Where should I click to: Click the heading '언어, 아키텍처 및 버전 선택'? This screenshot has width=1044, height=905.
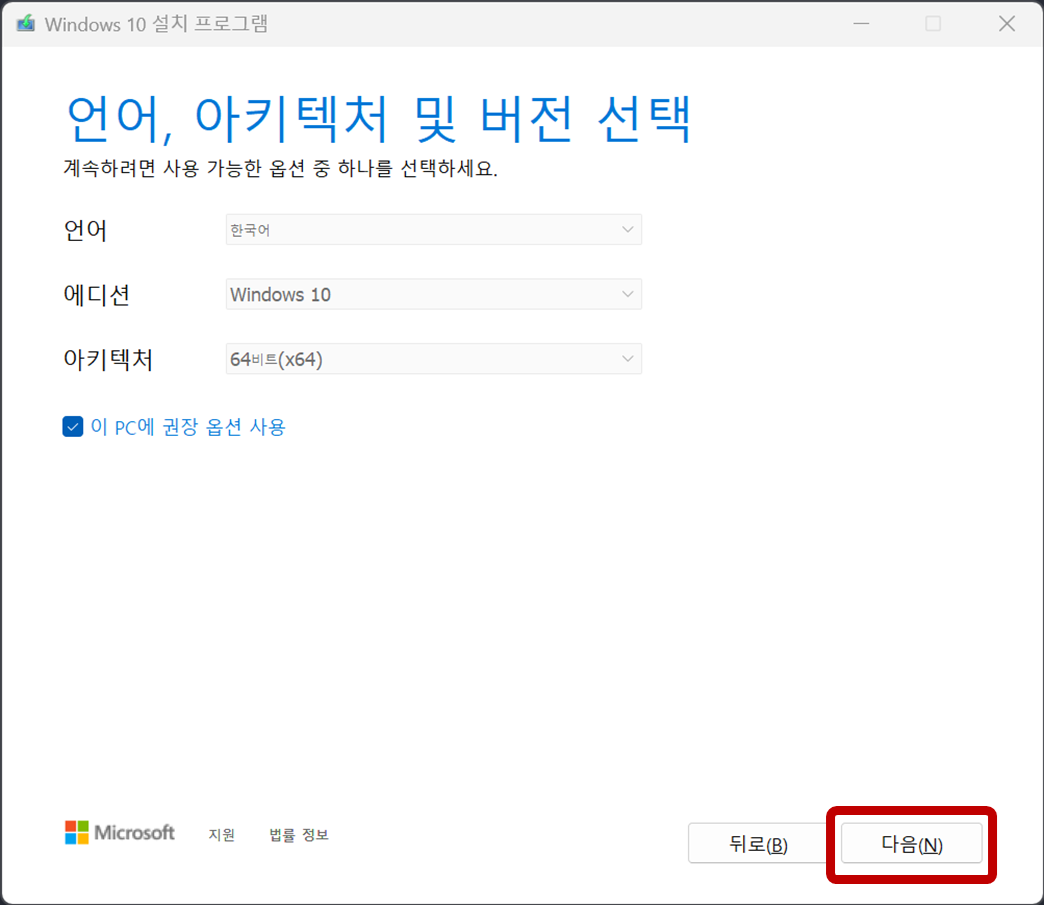pos(380,119)
